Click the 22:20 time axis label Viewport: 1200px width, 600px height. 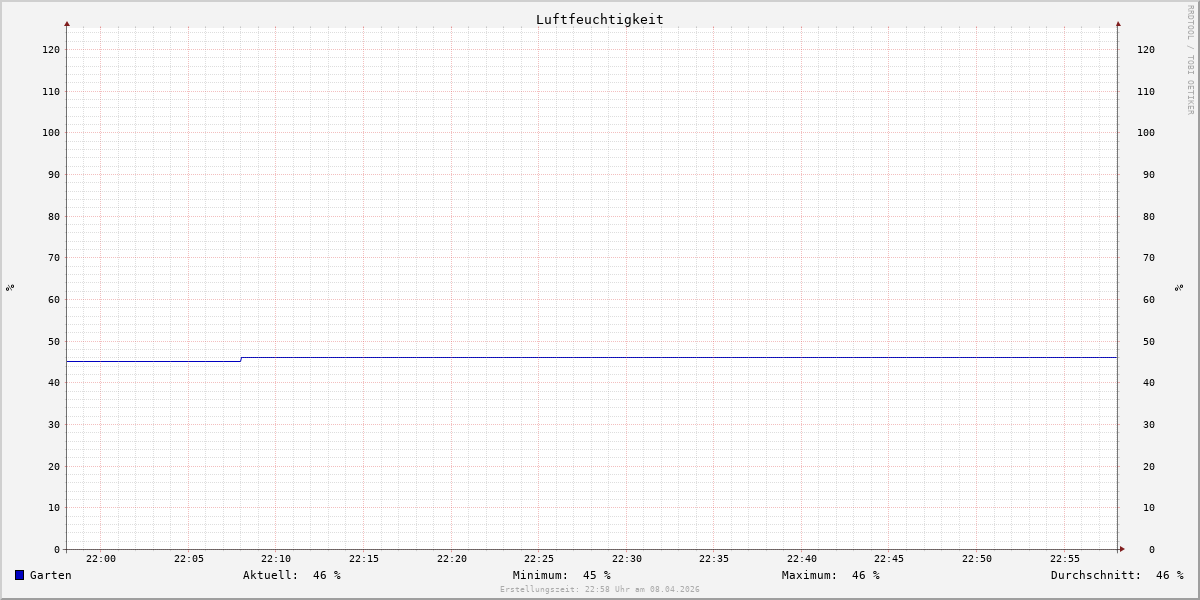(x=452, y=559)
